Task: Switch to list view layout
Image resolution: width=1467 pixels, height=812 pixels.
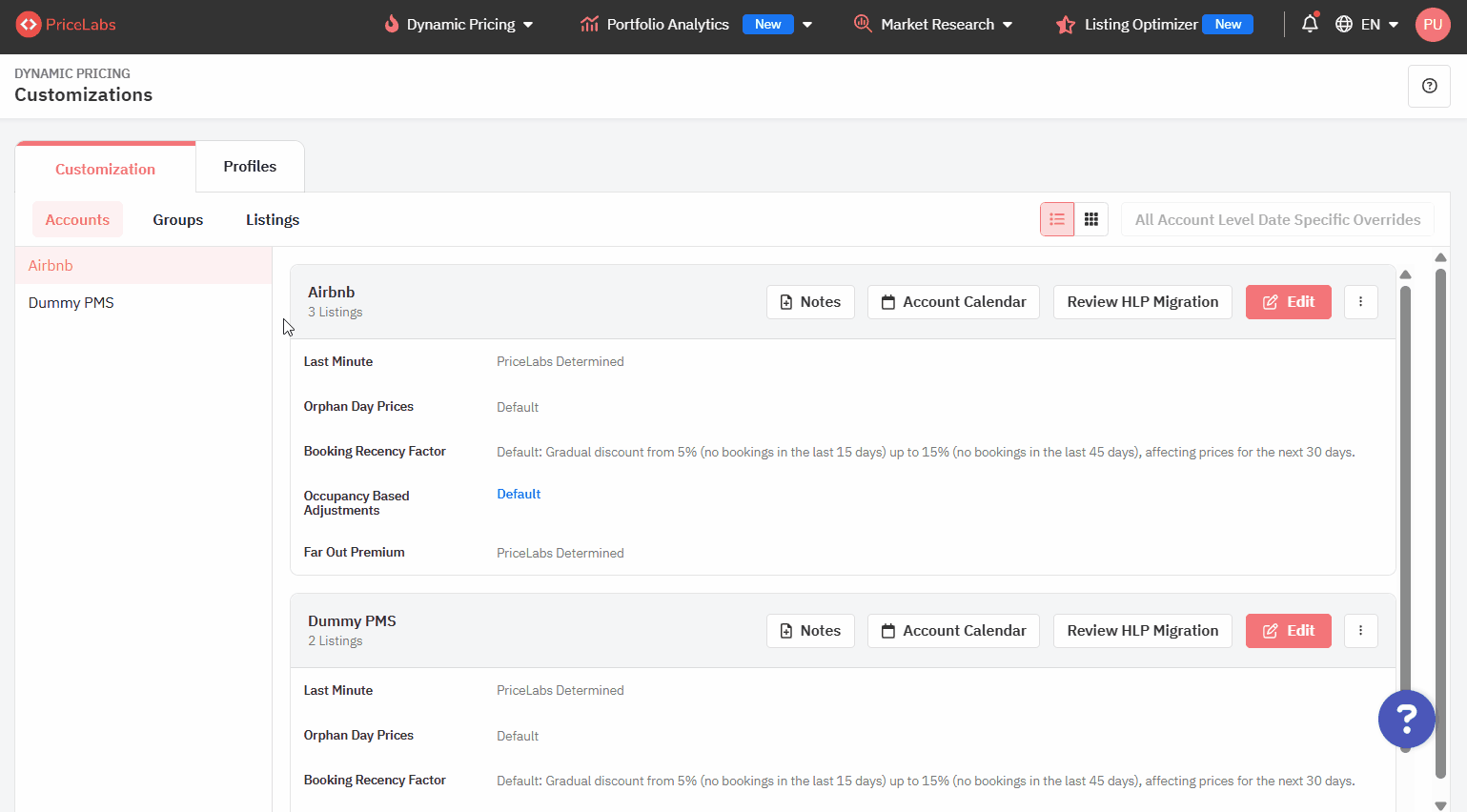Action: (1057, 219)
